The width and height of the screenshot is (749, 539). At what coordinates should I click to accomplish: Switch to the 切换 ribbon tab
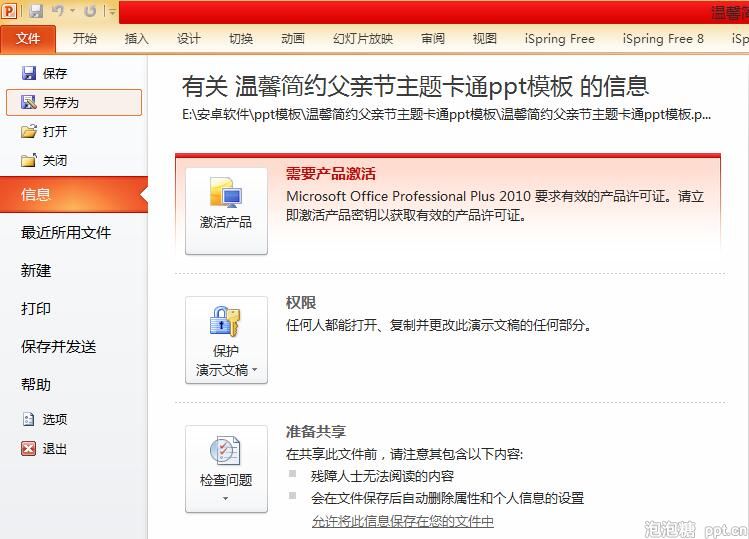tap(241, 39)
